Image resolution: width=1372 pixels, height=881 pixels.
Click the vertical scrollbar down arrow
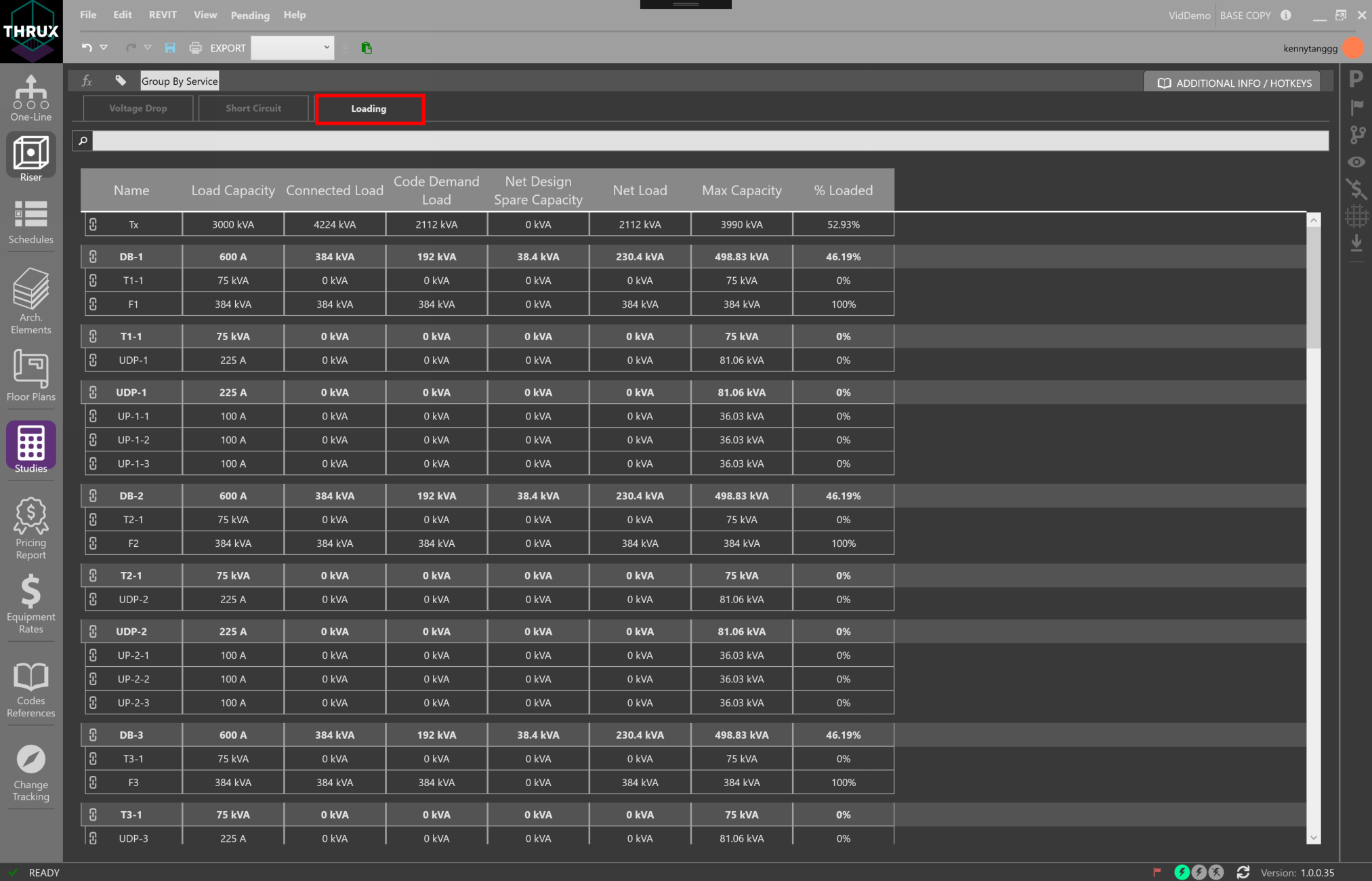pos(1314,838)
